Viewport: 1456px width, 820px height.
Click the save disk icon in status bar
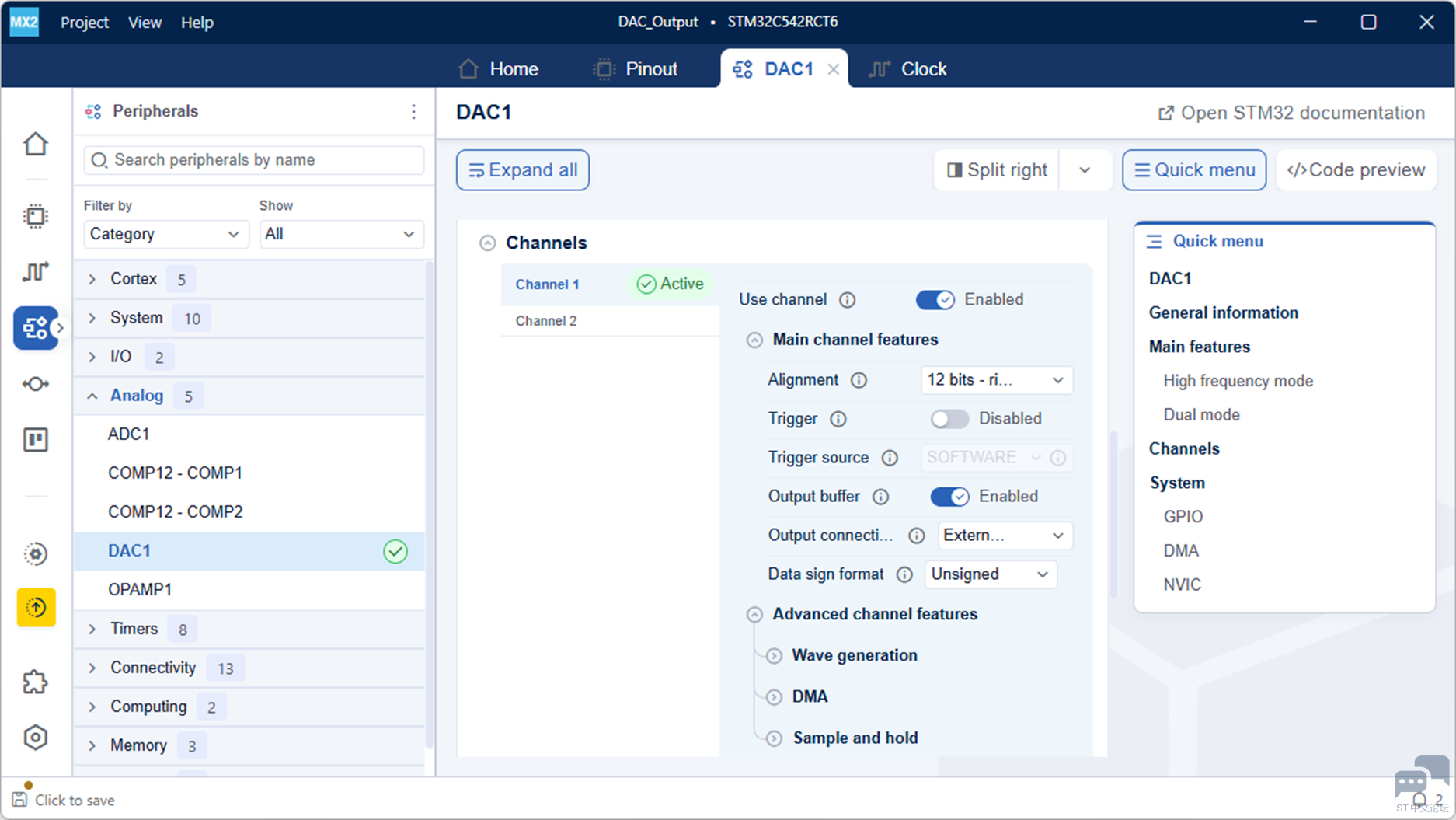point(19,800)
